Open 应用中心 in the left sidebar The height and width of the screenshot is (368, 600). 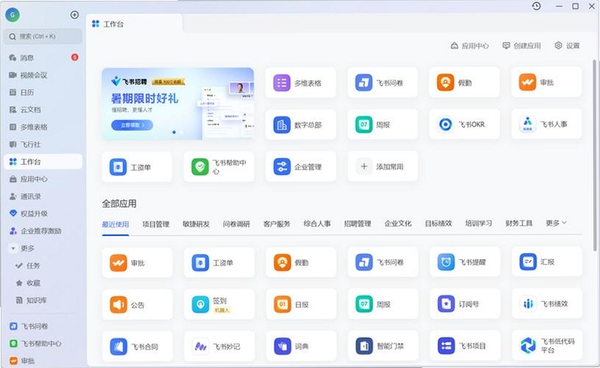[43, 179]
